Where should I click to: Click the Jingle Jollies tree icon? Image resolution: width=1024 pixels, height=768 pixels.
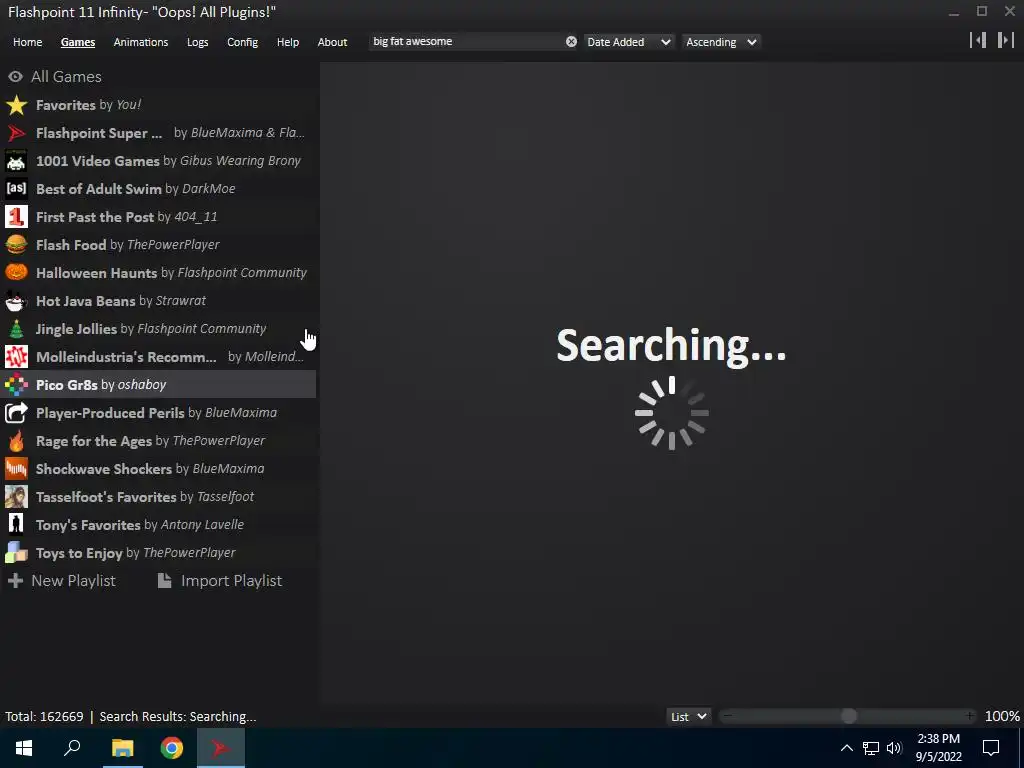[x=16, y=329]
